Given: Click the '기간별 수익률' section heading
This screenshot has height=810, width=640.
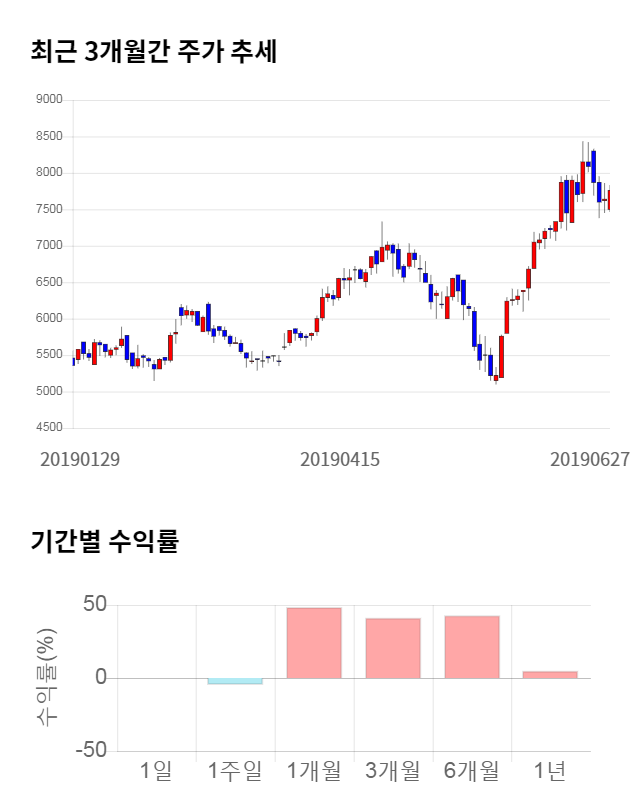Looking at the screenshot, I should [104, 542].
